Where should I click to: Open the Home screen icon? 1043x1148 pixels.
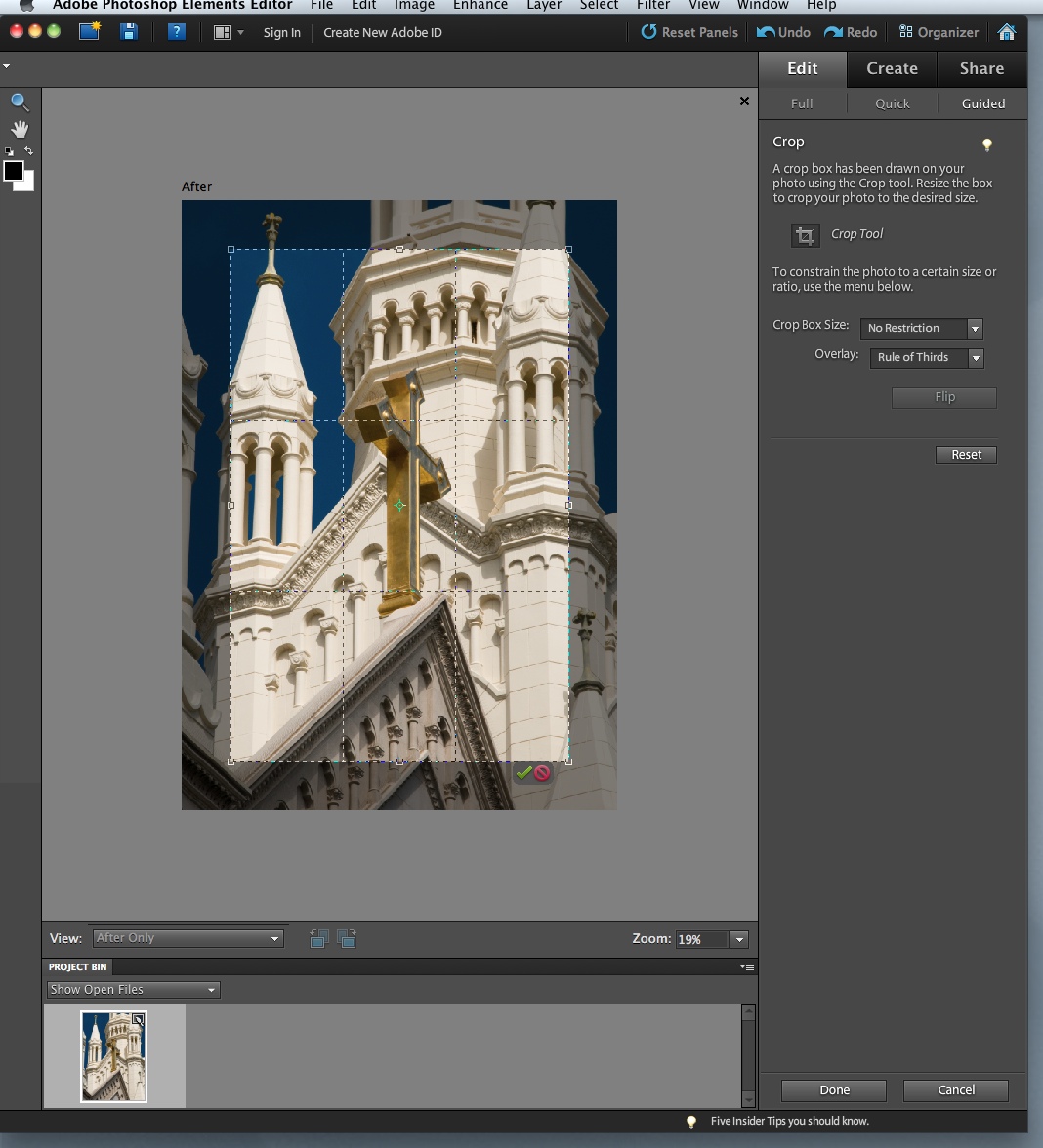click(1007, 32)
